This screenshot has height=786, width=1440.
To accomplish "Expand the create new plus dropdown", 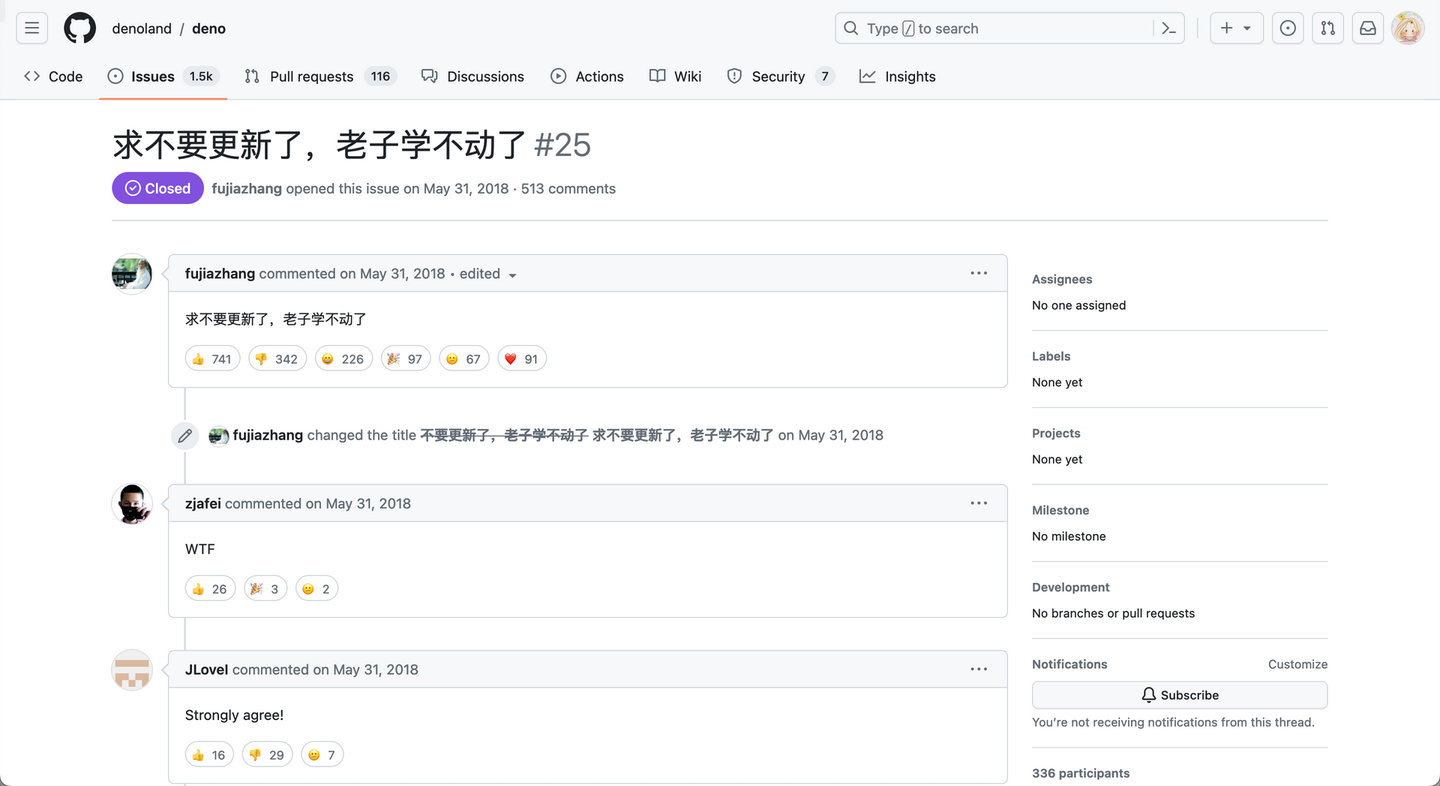I will [x=1236, y=28].
